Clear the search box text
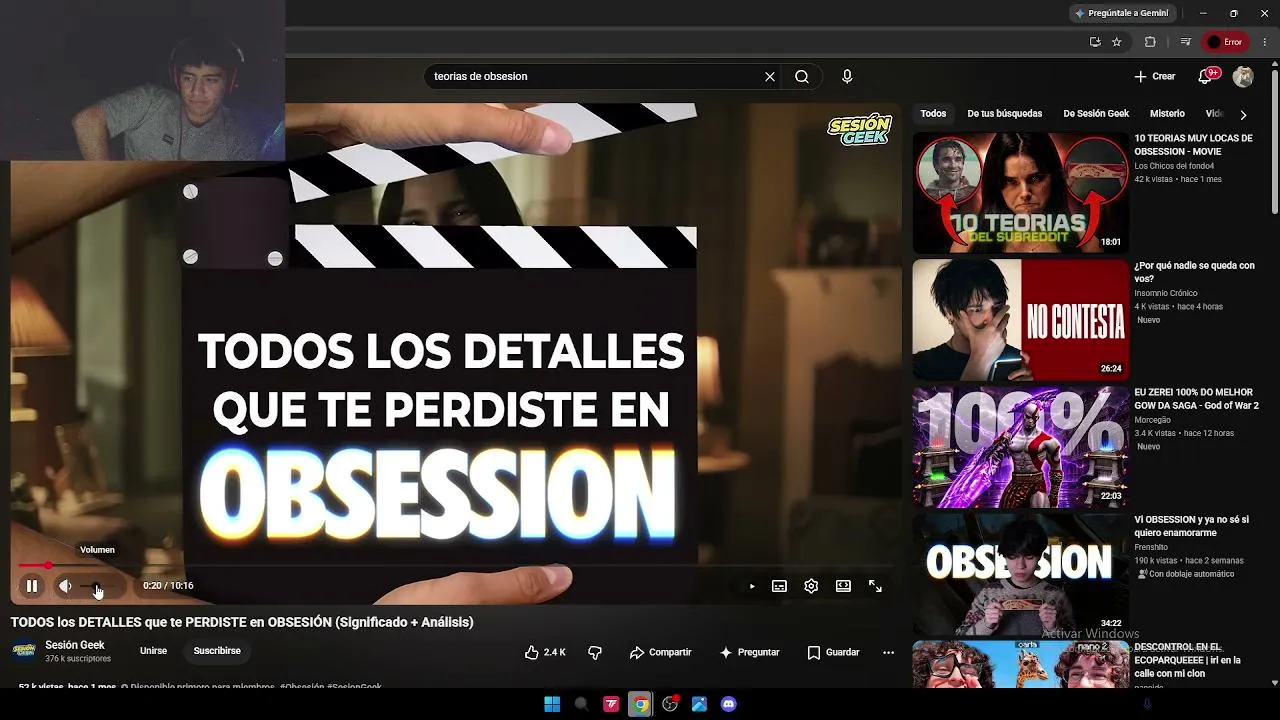The image size is (1280, 720). point(770,76)
